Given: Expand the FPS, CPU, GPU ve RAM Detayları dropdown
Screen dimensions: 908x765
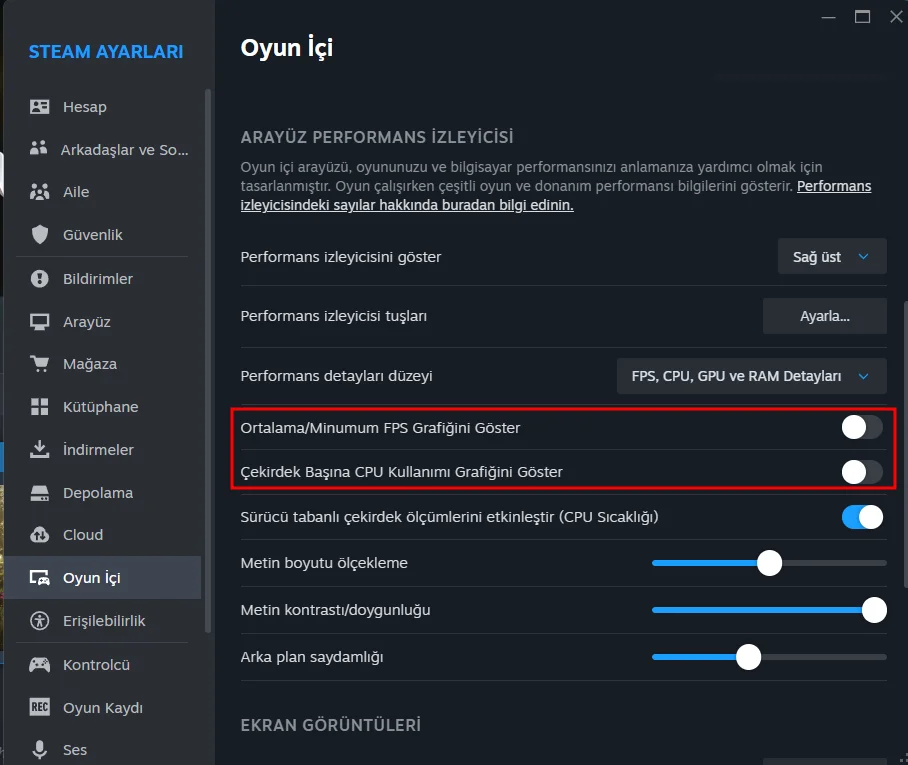Looking at the screenshot, I should tap(751, 376).
